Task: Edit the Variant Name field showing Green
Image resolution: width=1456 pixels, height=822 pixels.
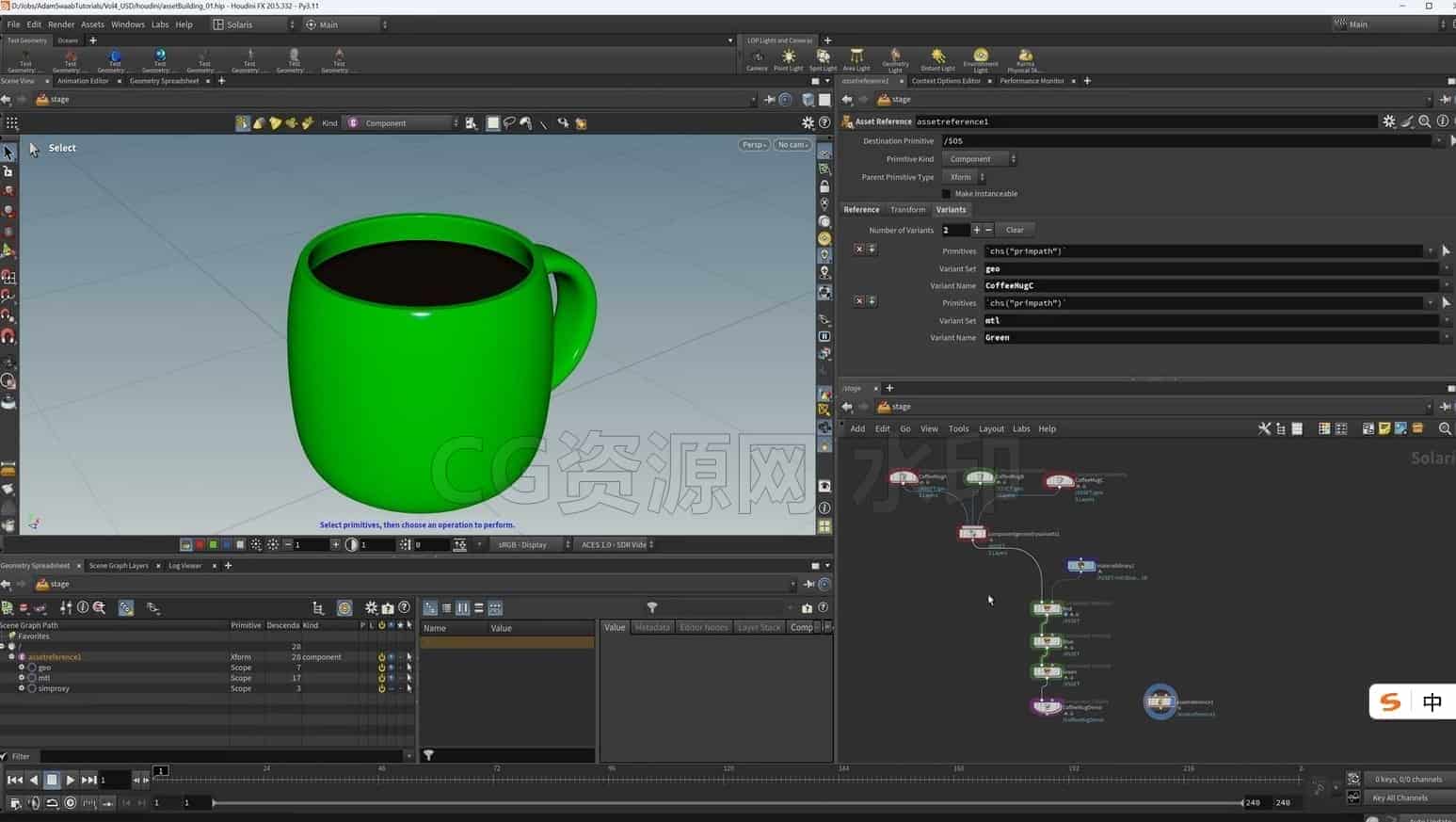Action: pos(1213,337)
